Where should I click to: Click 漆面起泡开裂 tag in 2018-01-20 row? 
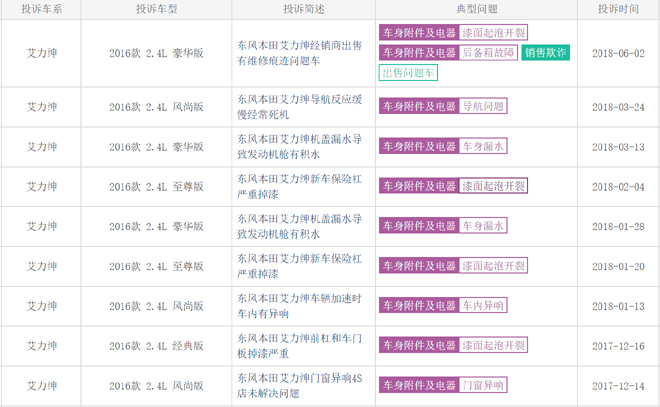click(x=493, y=266)
